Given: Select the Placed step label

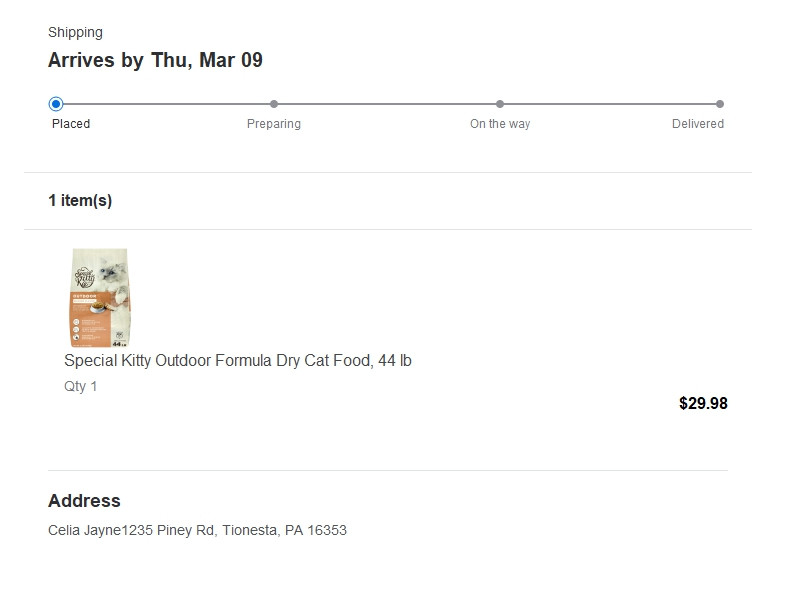Looking at the screenshot, I should [x=71, y=124].
